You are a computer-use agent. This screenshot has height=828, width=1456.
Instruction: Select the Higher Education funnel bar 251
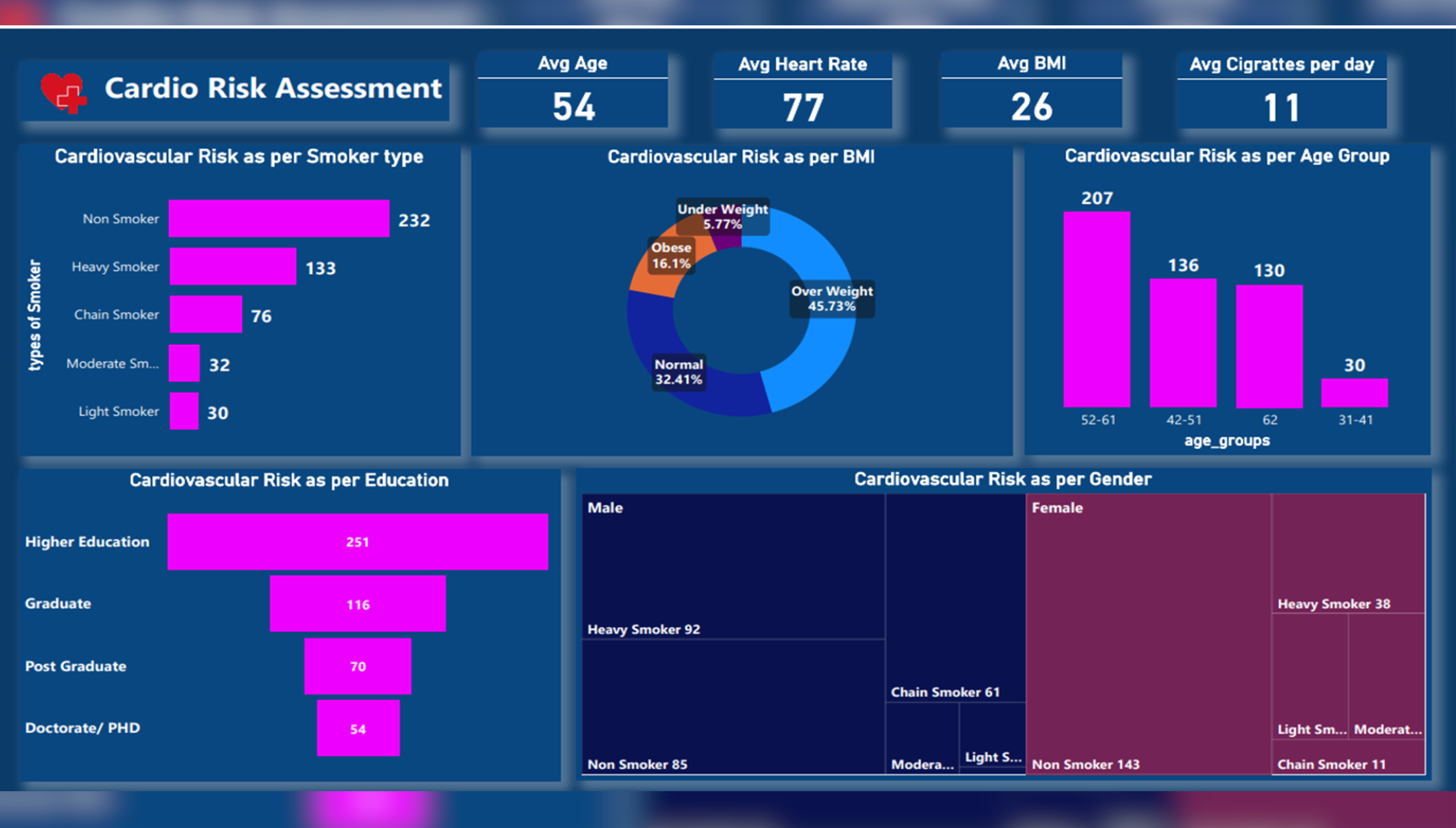point(358,541)
